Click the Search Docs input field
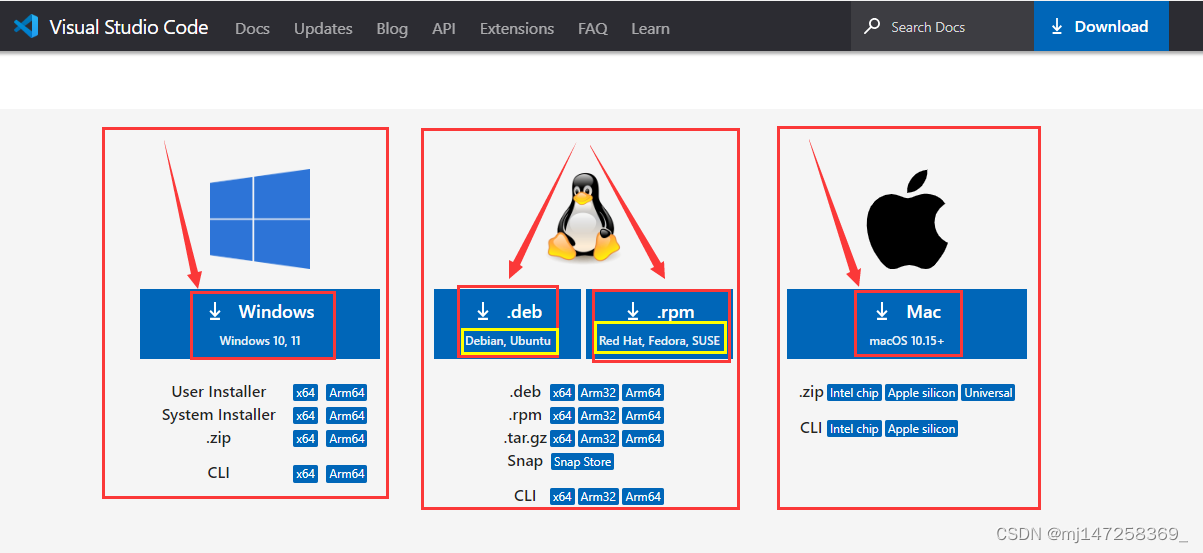Screen dimensions: 1203x553 [942, 26]
